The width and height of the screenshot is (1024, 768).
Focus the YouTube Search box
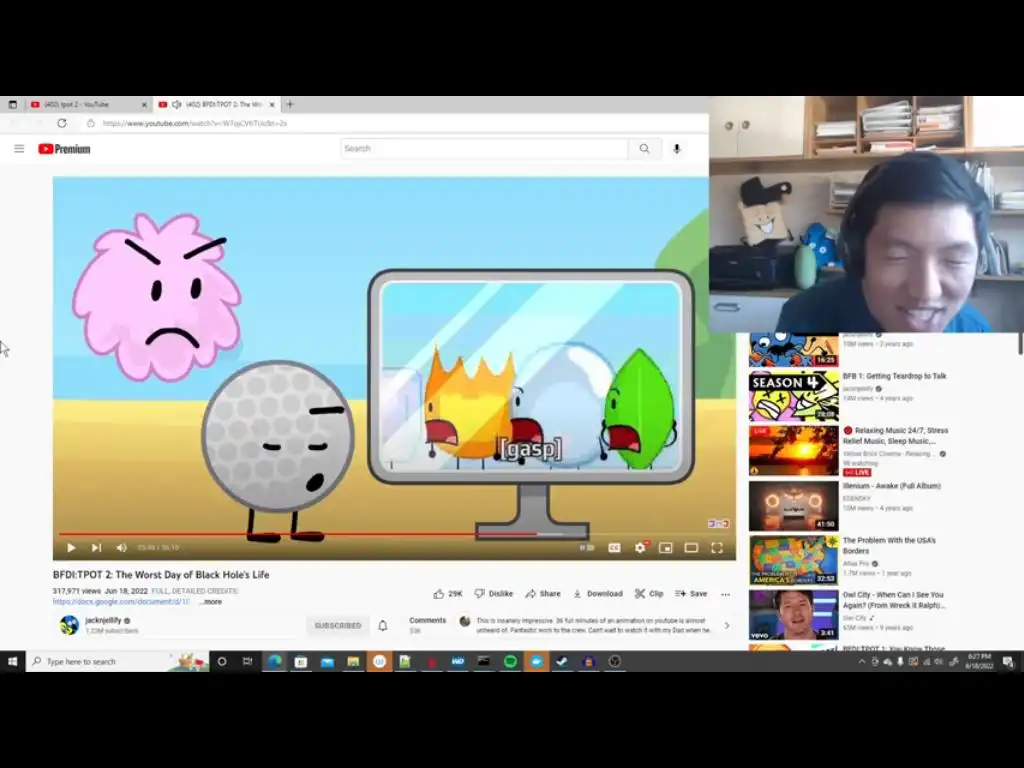[x=484, y=149]
